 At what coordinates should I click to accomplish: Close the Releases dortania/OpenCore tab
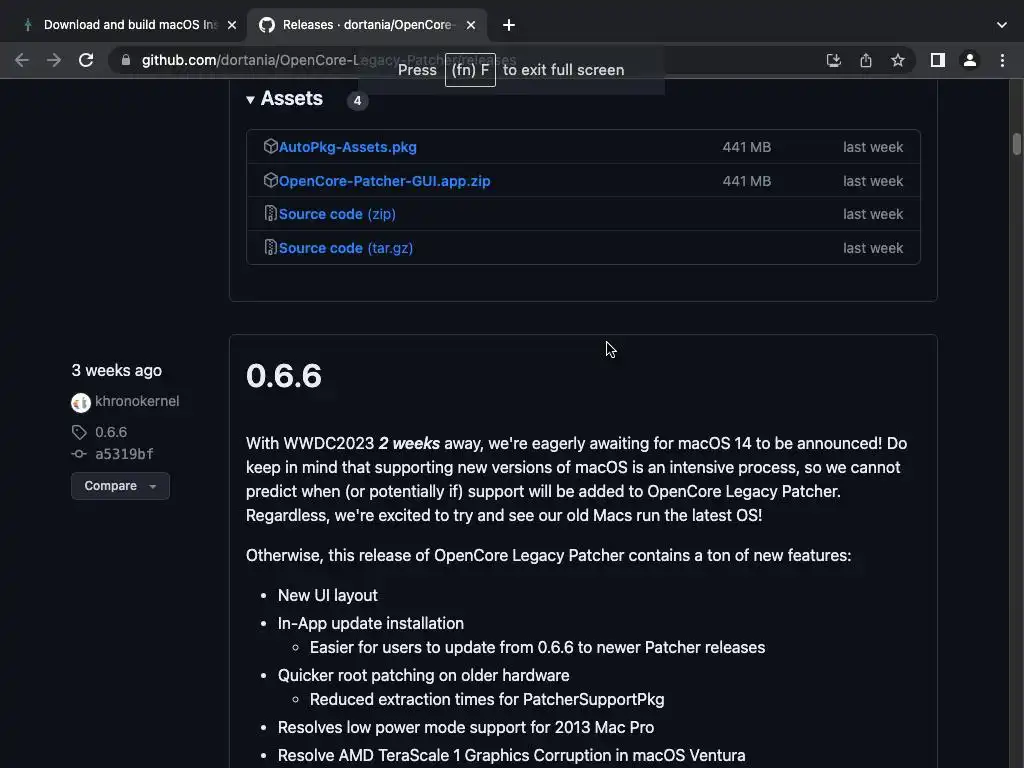[x=471, y=25]
